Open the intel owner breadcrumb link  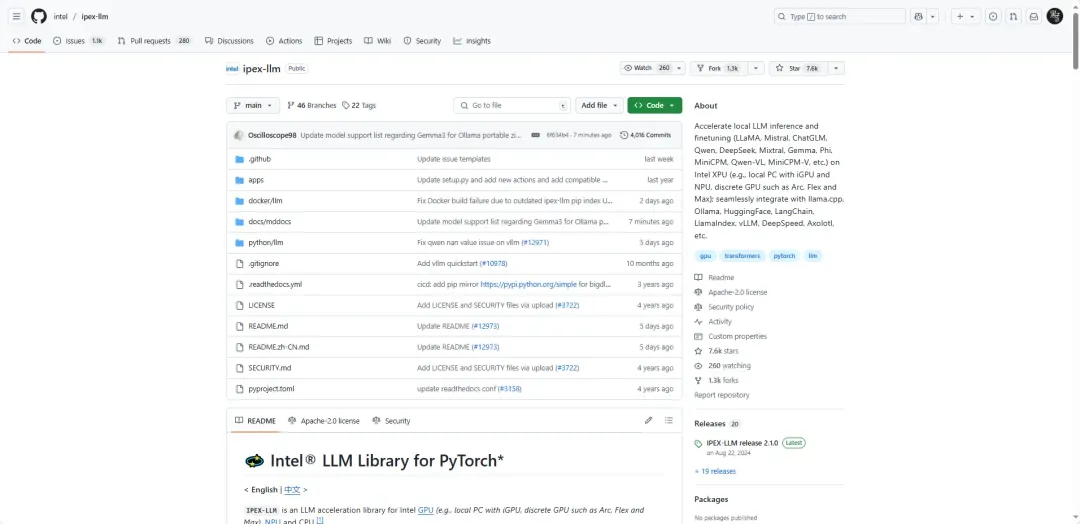point(61,17)
